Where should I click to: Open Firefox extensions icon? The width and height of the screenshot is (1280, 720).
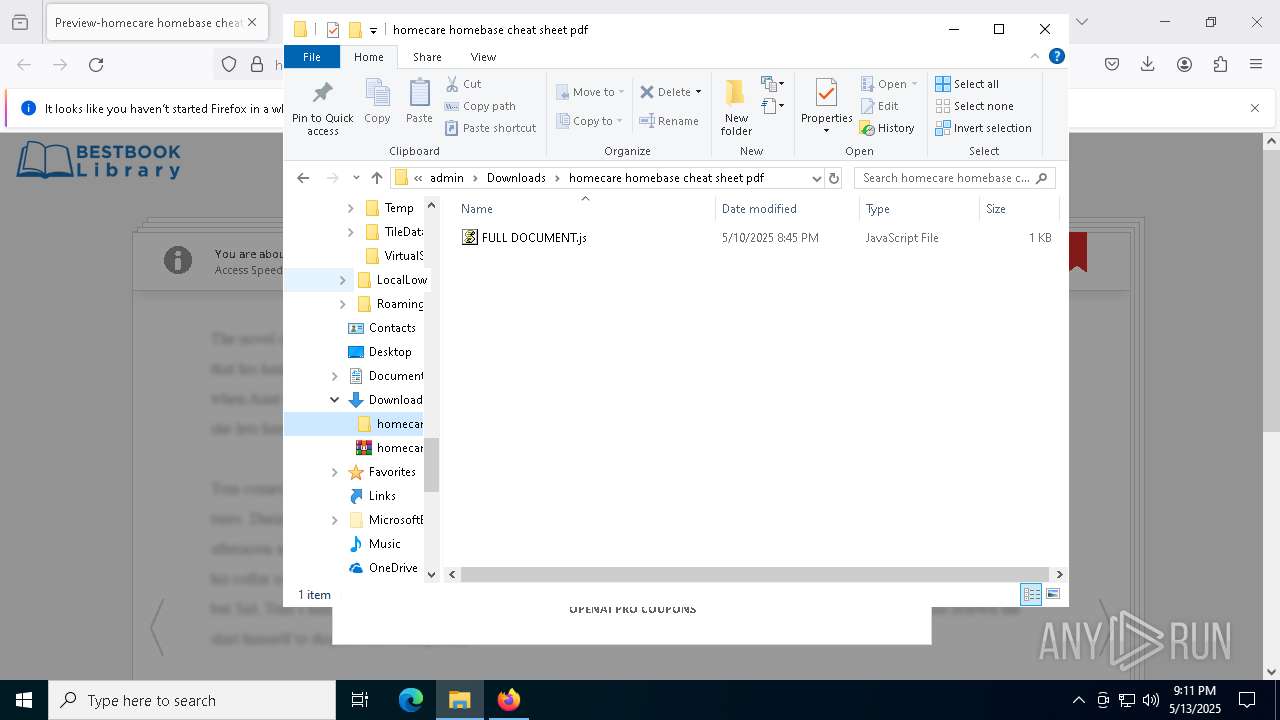pyautogui.click(x=1220, y=65)
